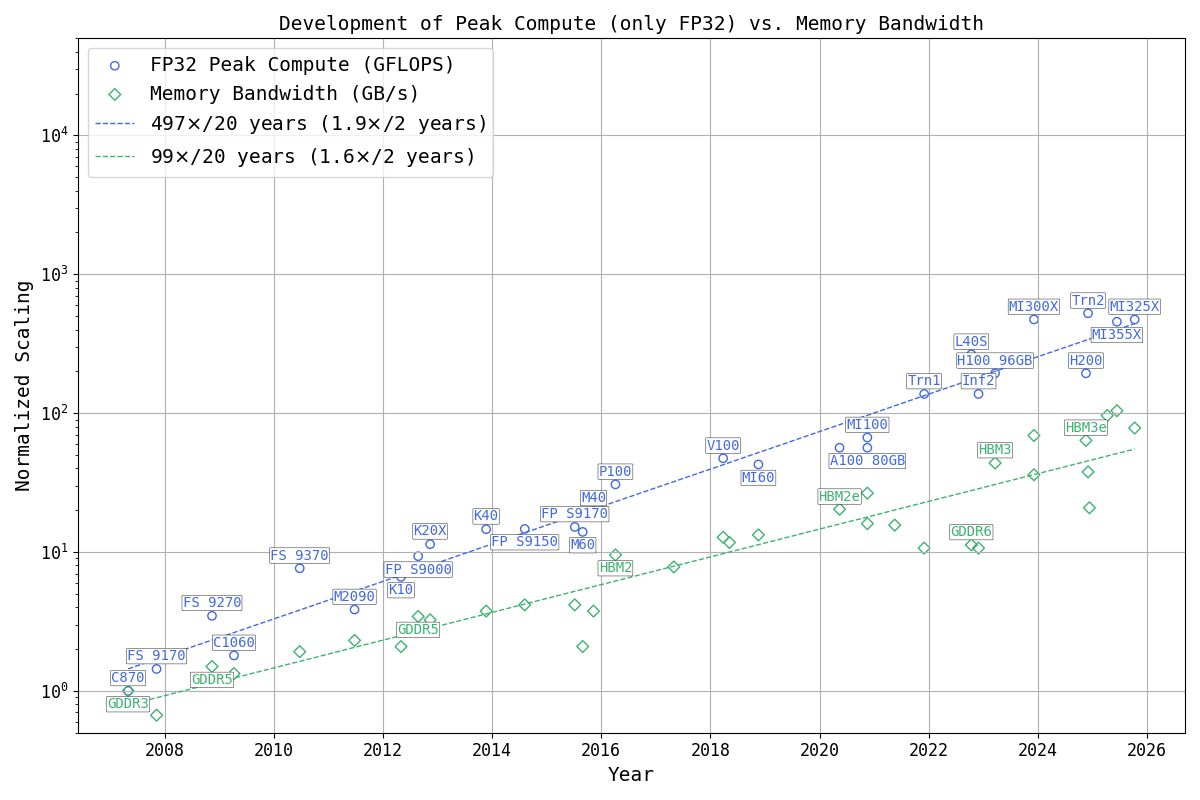Click the 'P100' data label
1200x800 pixels.
tap(615, 471)
